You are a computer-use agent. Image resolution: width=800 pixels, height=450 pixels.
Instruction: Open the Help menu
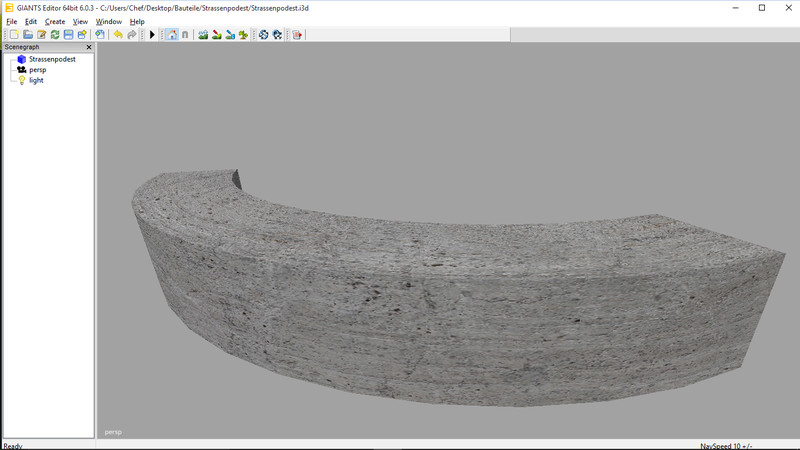pos(137,21)
